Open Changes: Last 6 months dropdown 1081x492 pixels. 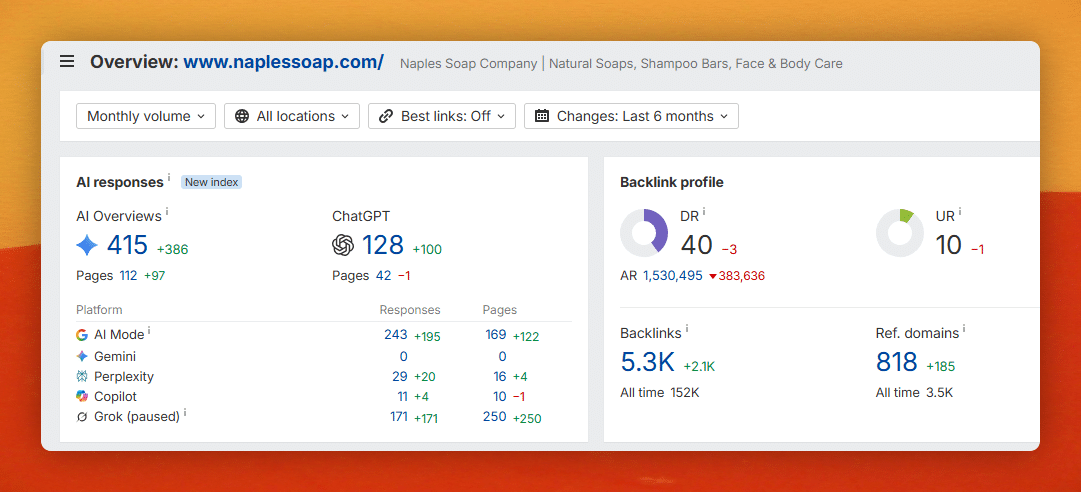tap(632, 116)
